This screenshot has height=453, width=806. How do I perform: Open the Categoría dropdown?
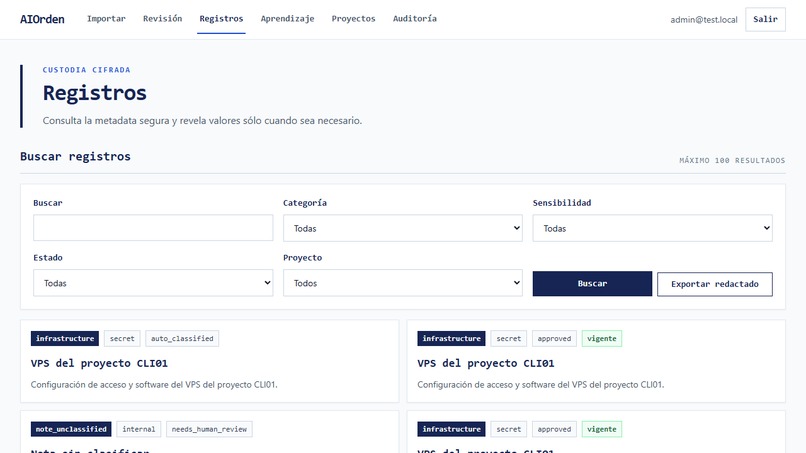tap(402, 228)
